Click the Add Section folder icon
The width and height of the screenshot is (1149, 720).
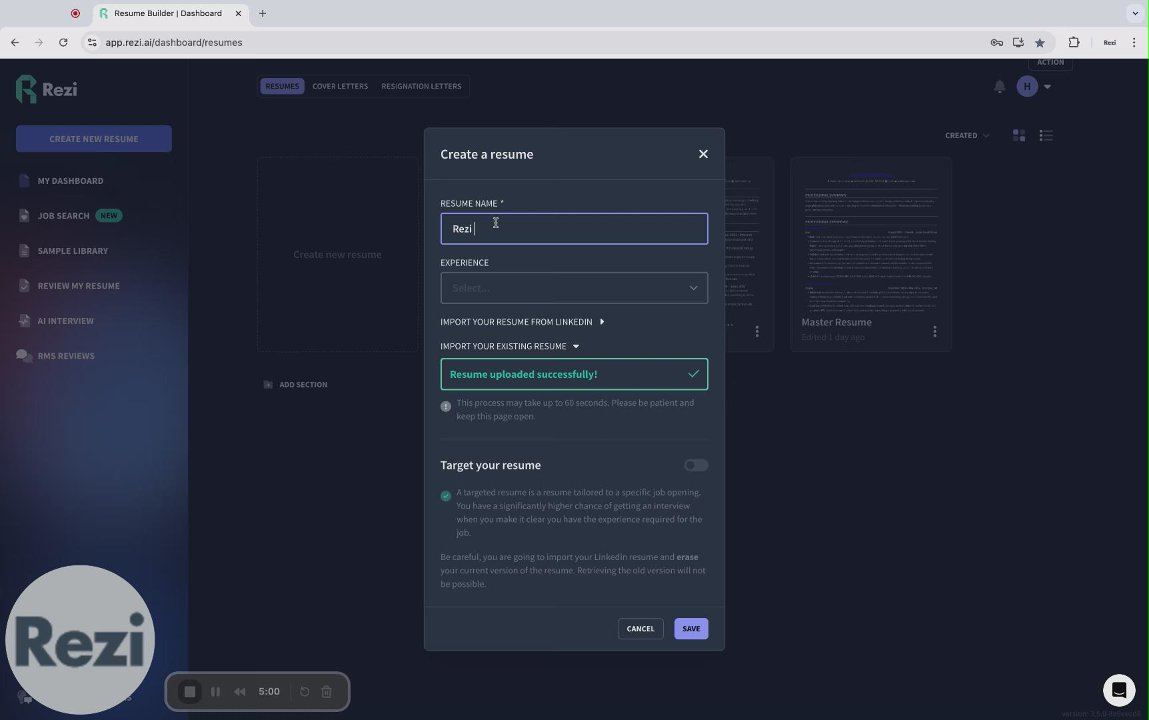(x=268, y=385)
